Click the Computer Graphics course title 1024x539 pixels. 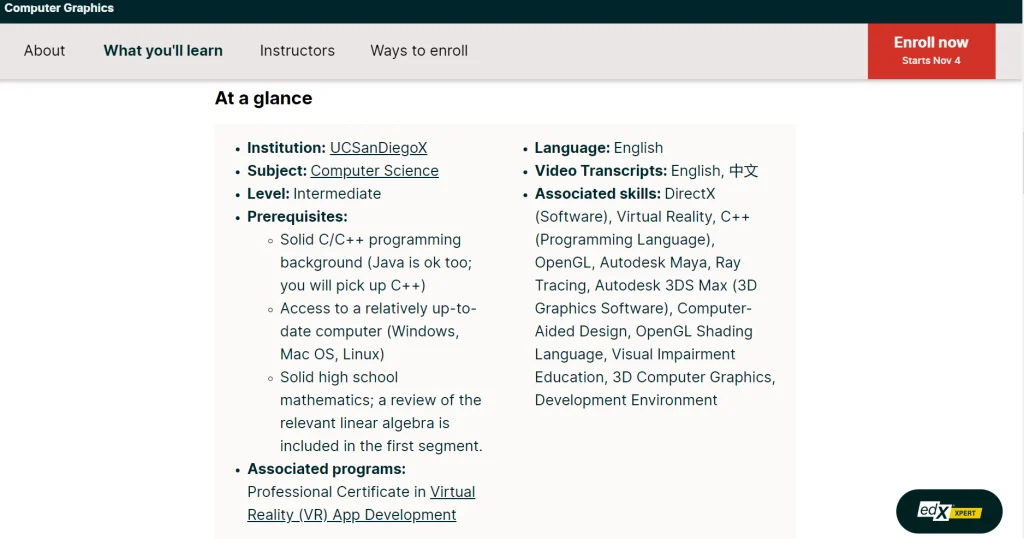point(59,8)
